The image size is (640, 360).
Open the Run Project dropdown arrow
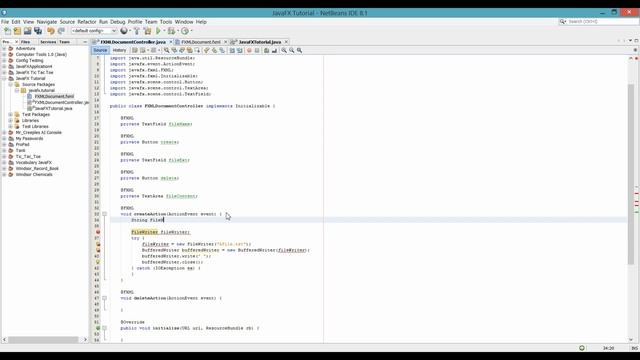coord(164,31)
